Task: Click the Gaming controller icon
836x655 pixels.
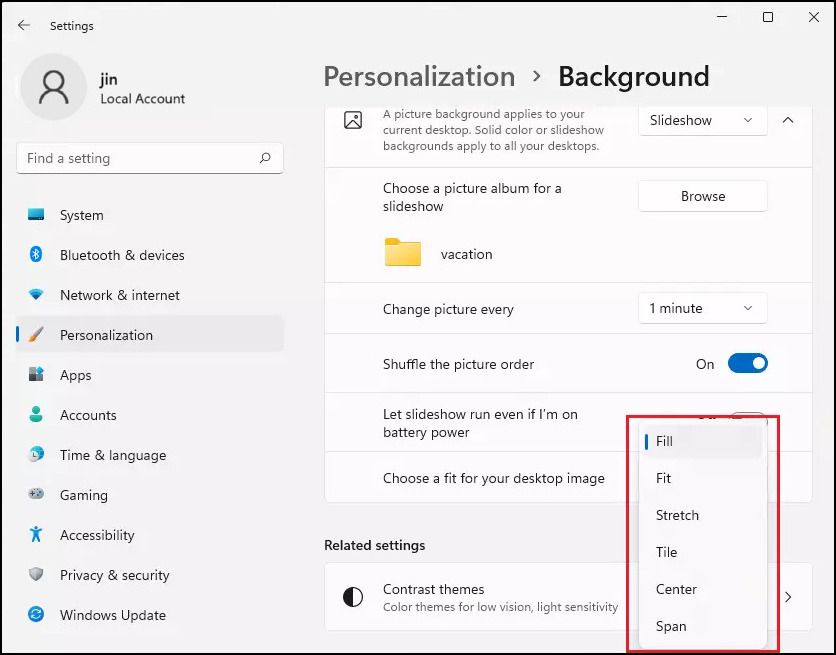Action: (x=36, y=494)
